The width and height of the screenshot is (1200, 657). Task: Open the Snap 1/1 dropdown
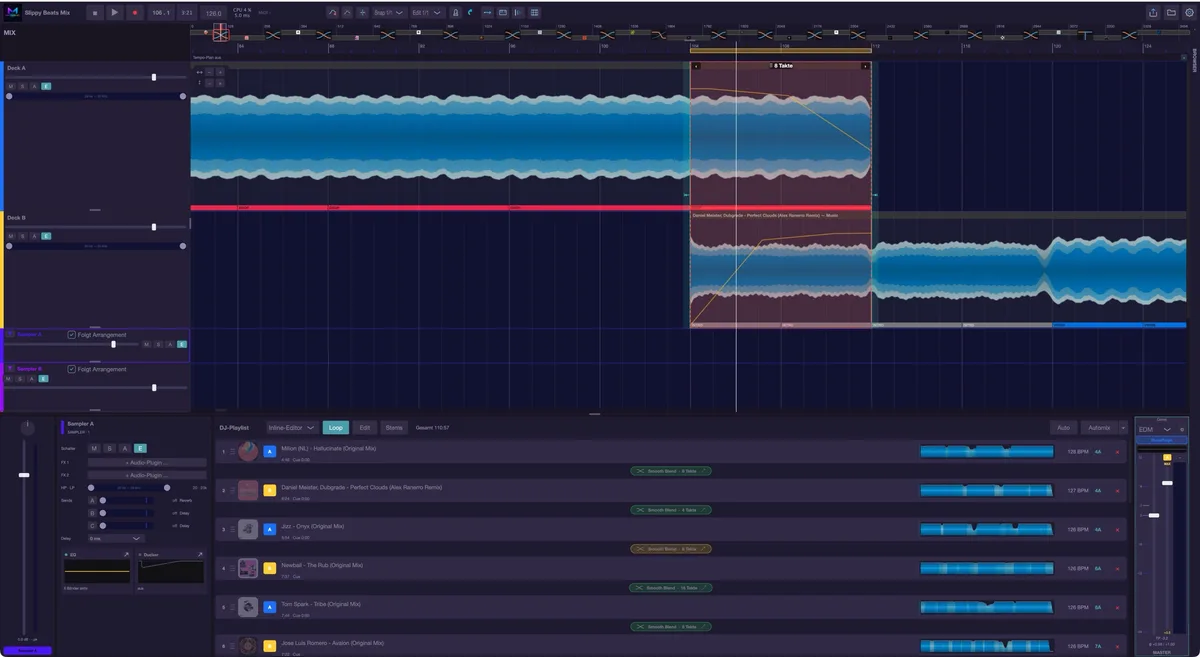tap(389, 12)
